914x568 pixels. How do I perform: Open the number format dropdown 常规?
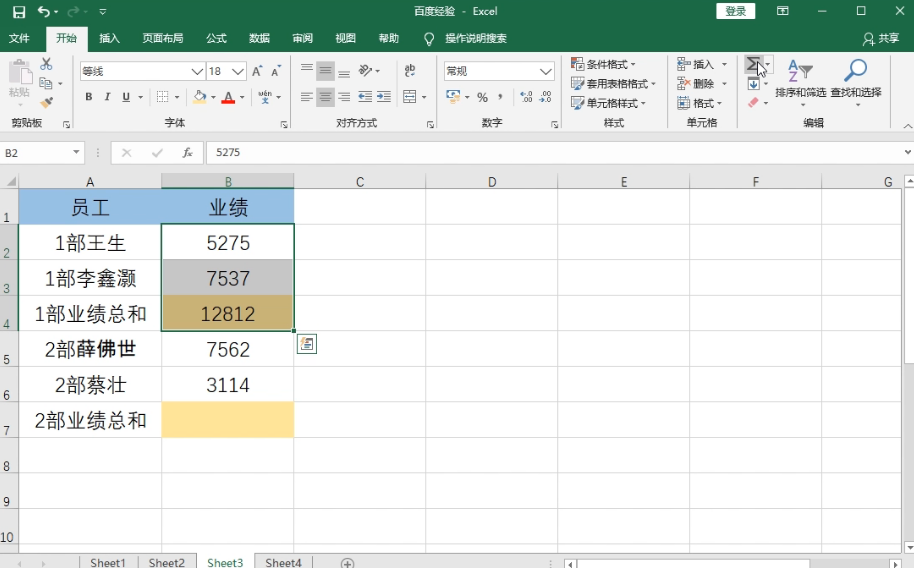[546, 71]
